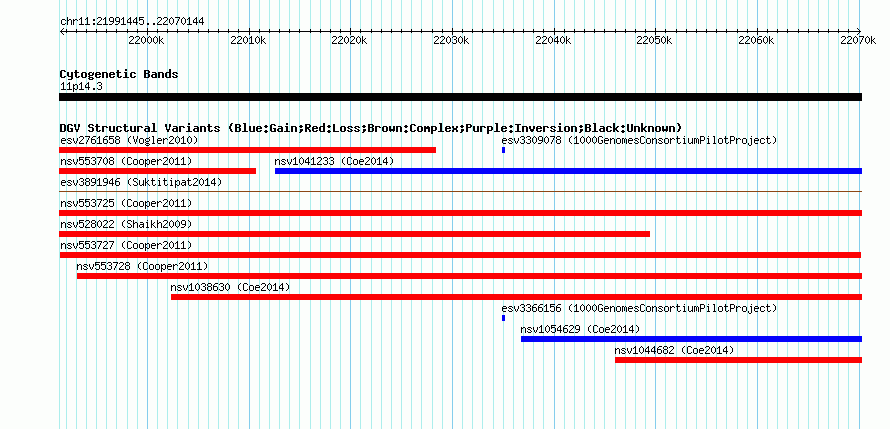Click the esv2761658 (Vogler2010) variant label

tap(129, 140)
